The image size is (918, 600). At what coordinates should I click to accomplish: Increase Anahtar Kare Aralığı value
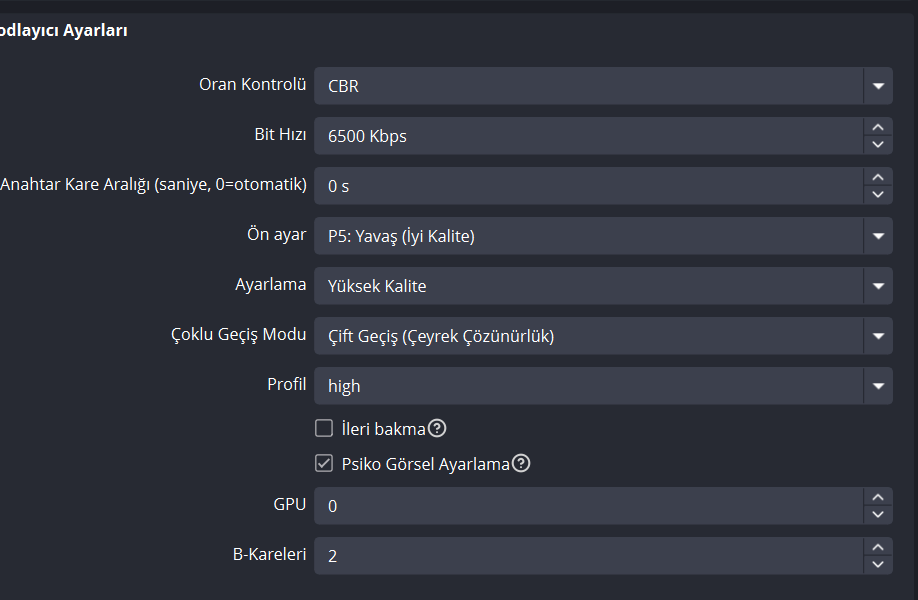[878, 177]
